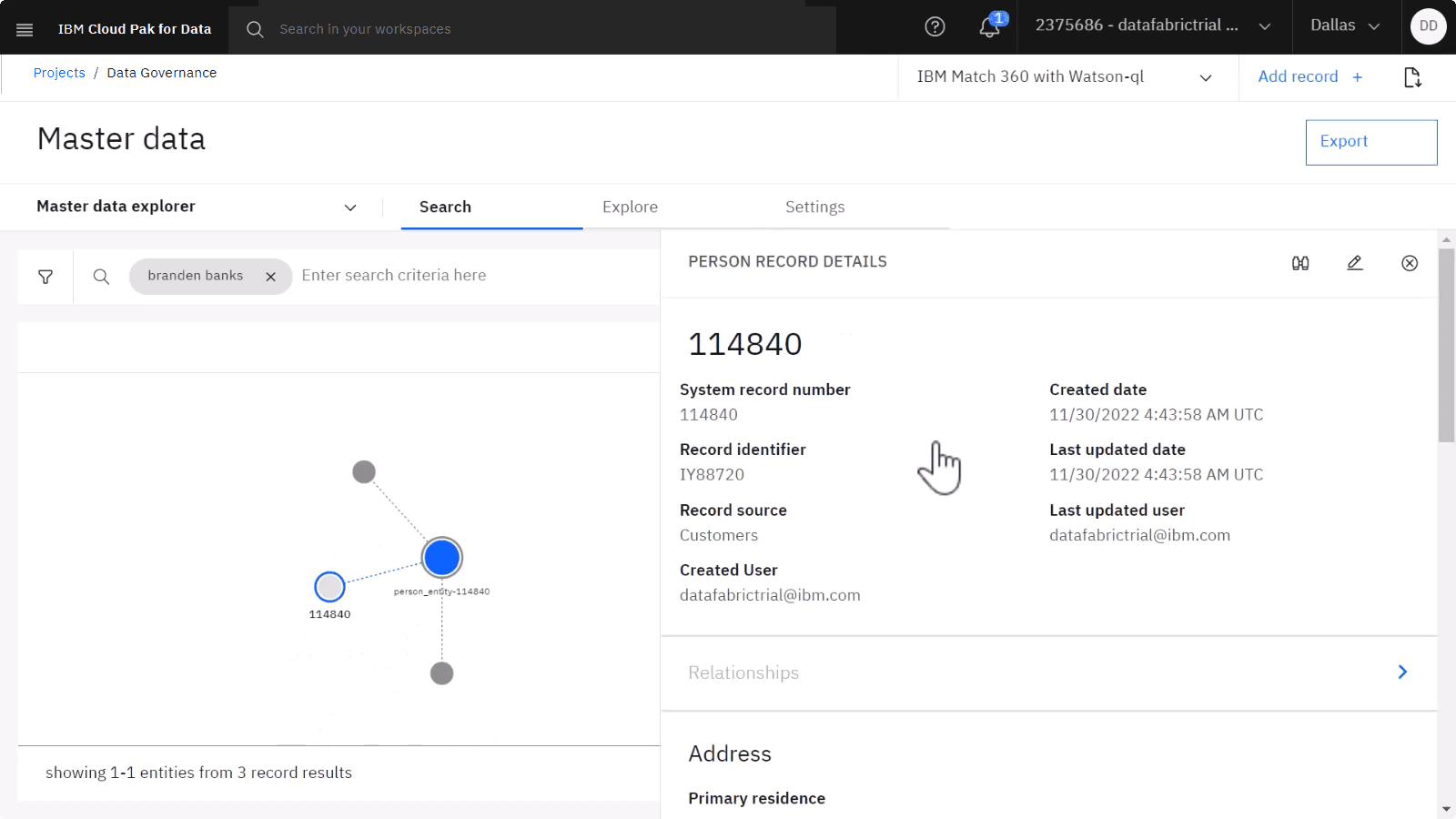Go to the Projects breadcrumb link
The height and width of the screenshot is (819, 1456).
point(59,74)
